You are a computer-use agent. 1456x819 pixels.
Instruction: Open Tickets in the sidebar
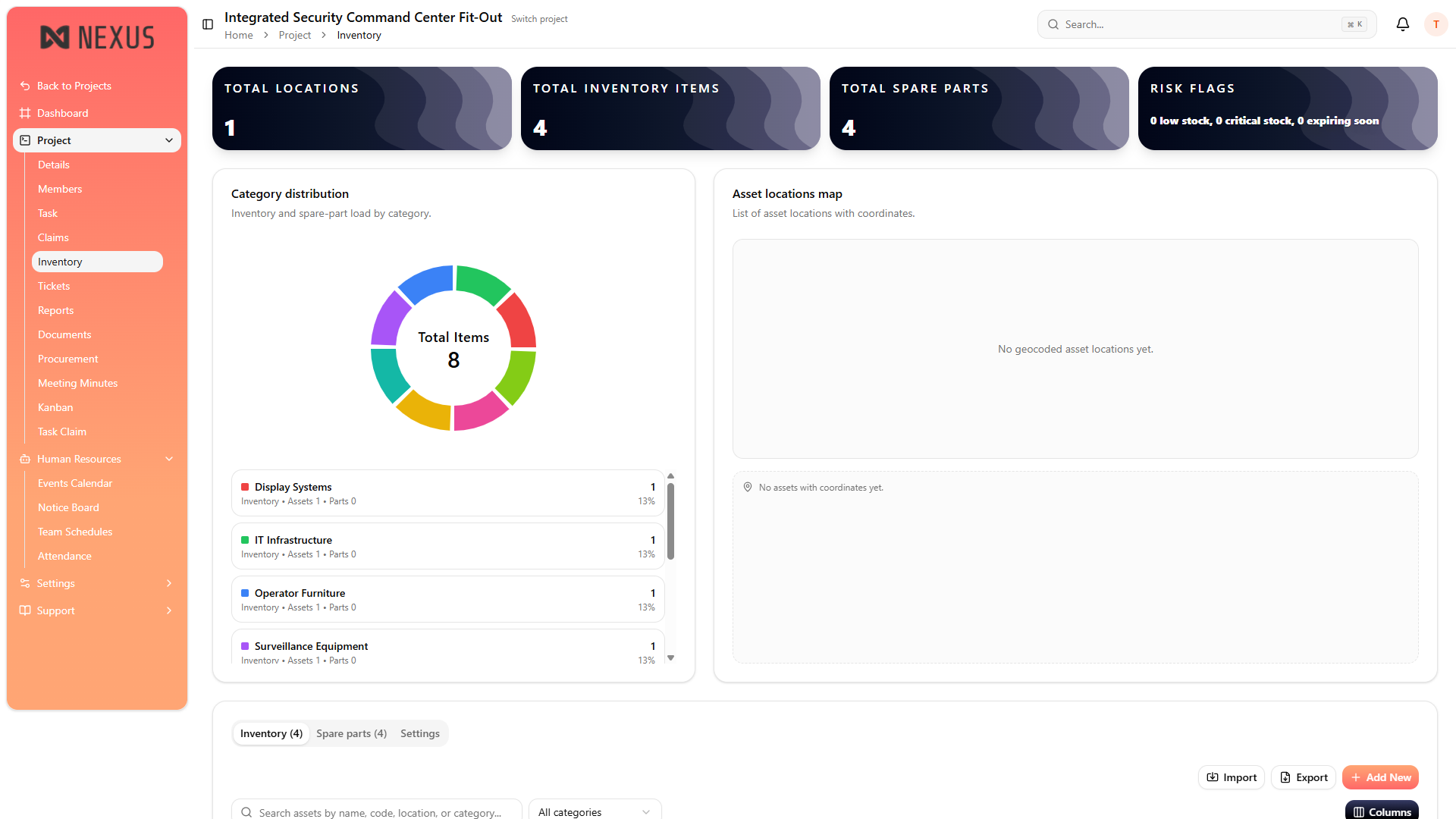54,286
